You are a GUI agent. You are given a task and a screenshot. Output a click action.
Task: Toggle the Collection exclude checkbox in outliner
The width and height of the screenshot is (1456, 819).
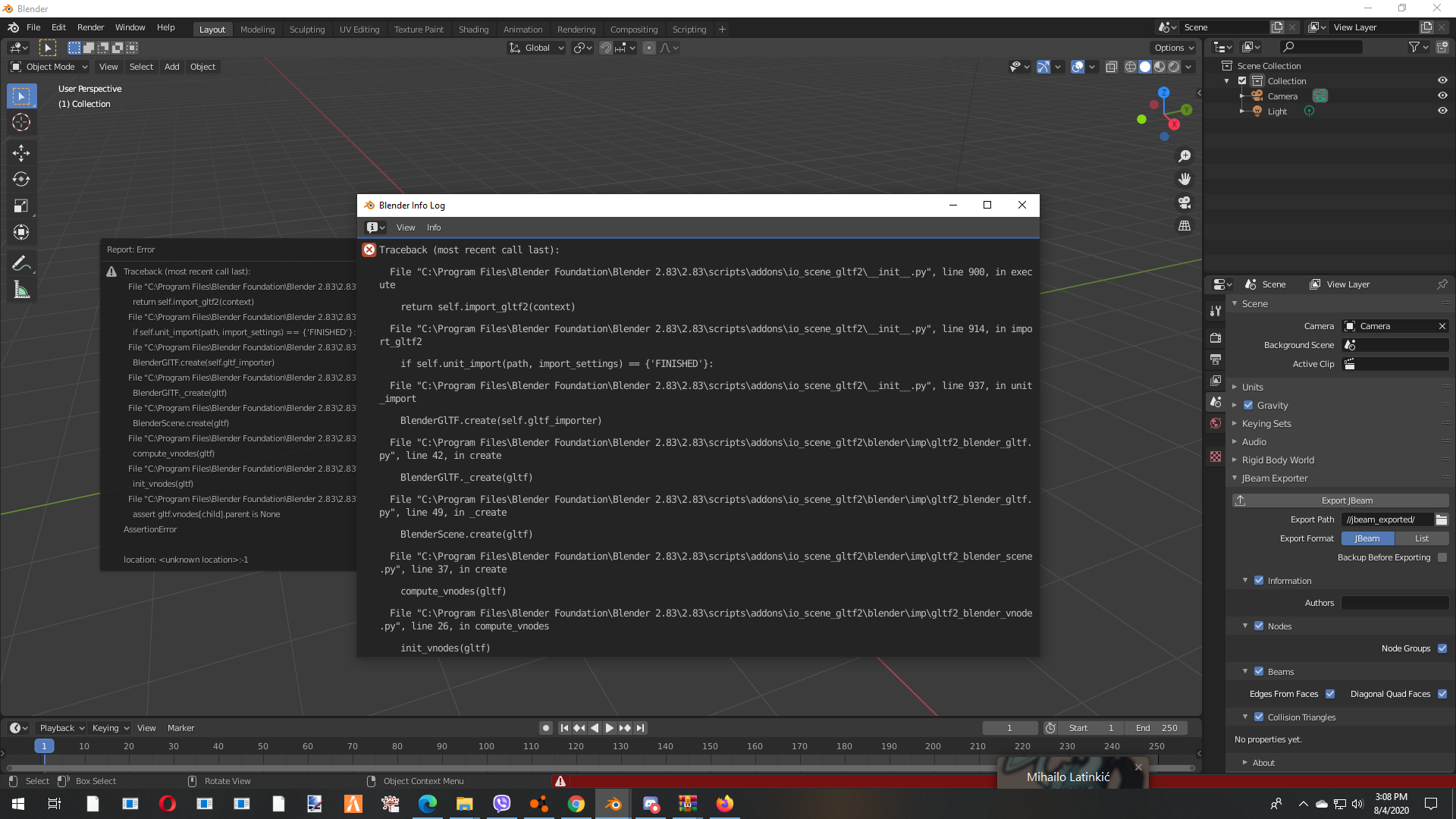[x=1242, y=81]
